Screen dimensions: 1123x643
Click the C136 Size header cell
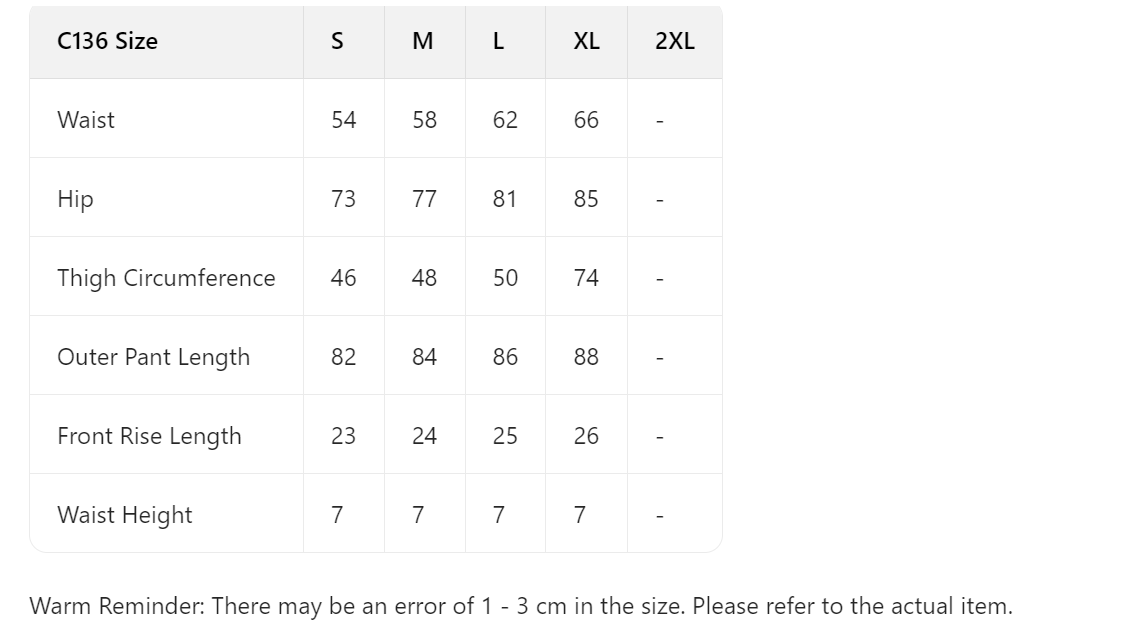coord(108,42)
